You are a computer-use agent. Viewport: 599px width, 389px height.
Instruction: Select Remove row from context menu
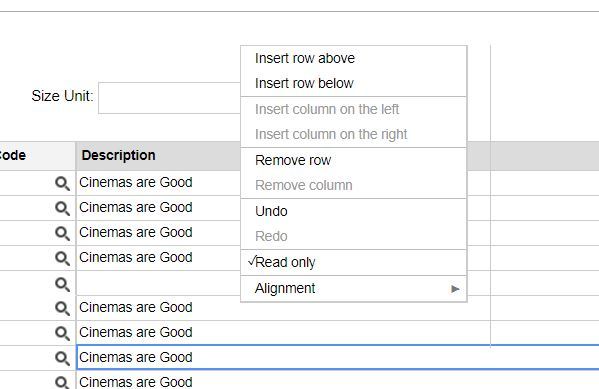tap(354, 160)
